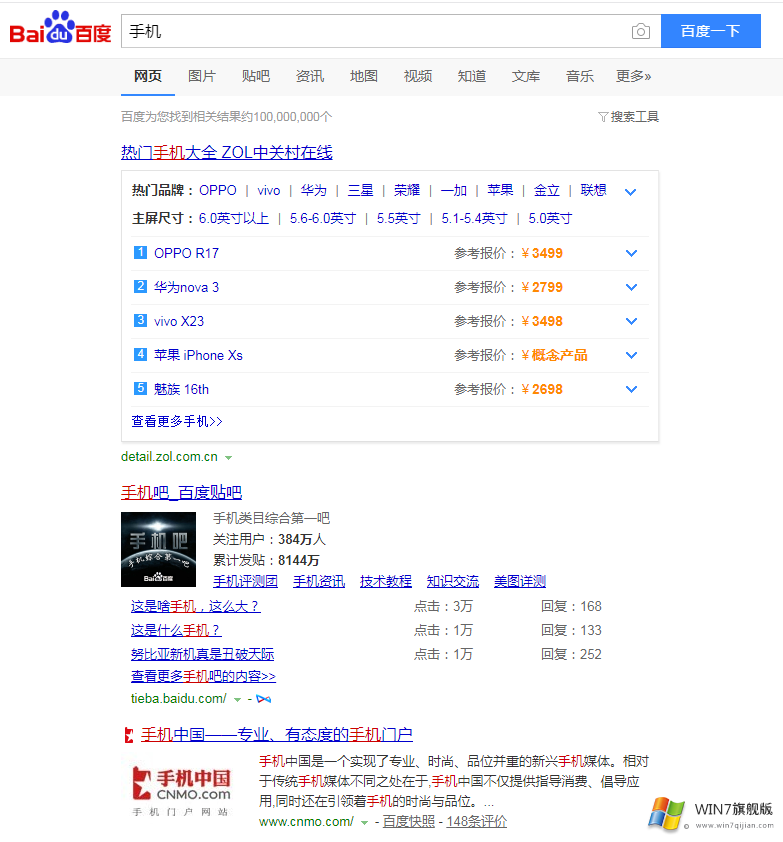Choose 5.0英寸 screen size
The image size is (783, 842).
[x=550, y=219]
